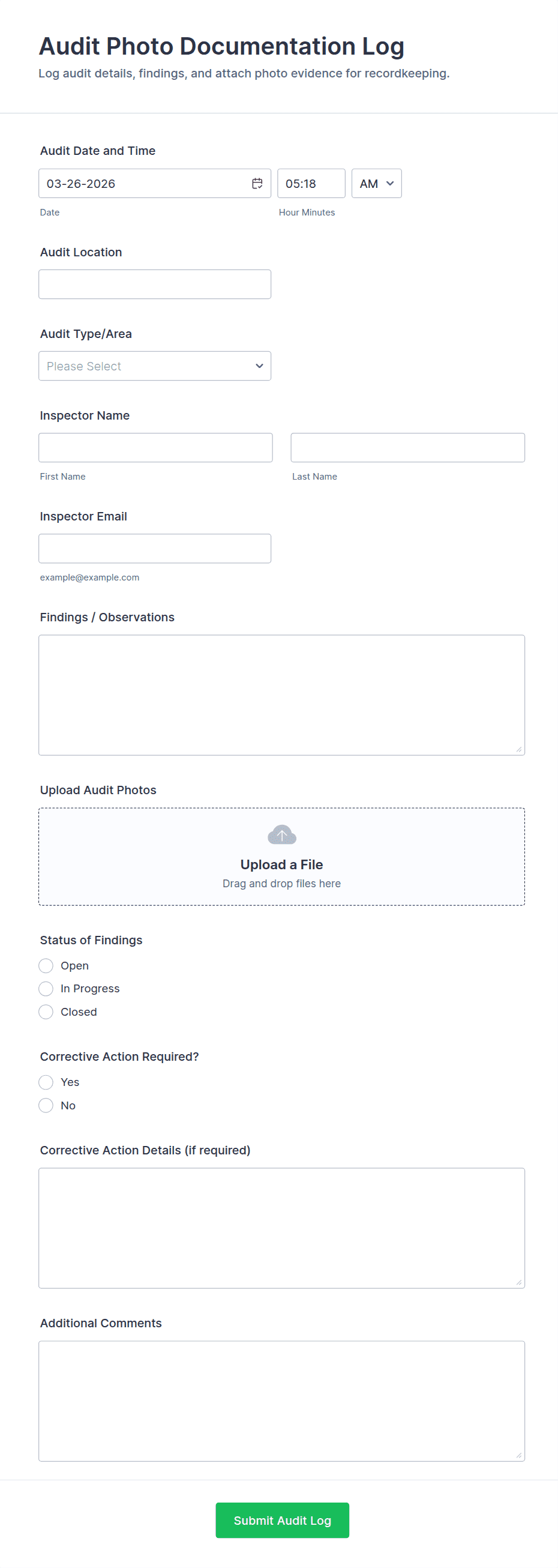Click the Findings textarea resize handle

click(x=518, y=749)
